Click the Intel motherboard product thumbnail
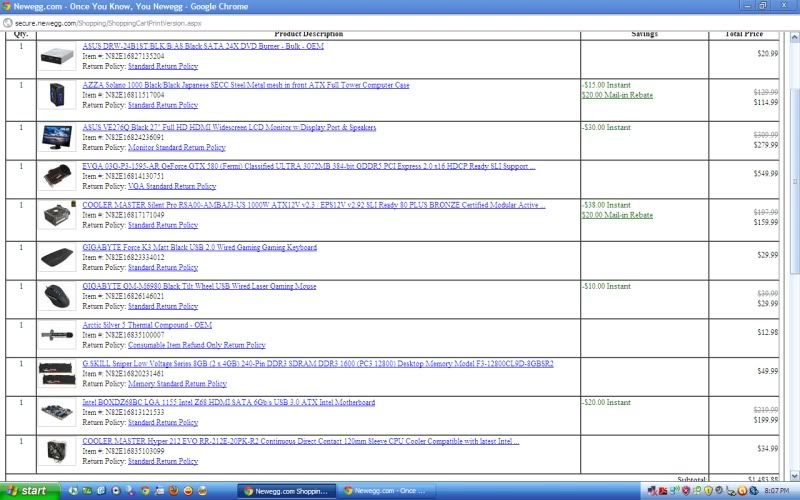800x500 pixels. click(x=57, y=412)
